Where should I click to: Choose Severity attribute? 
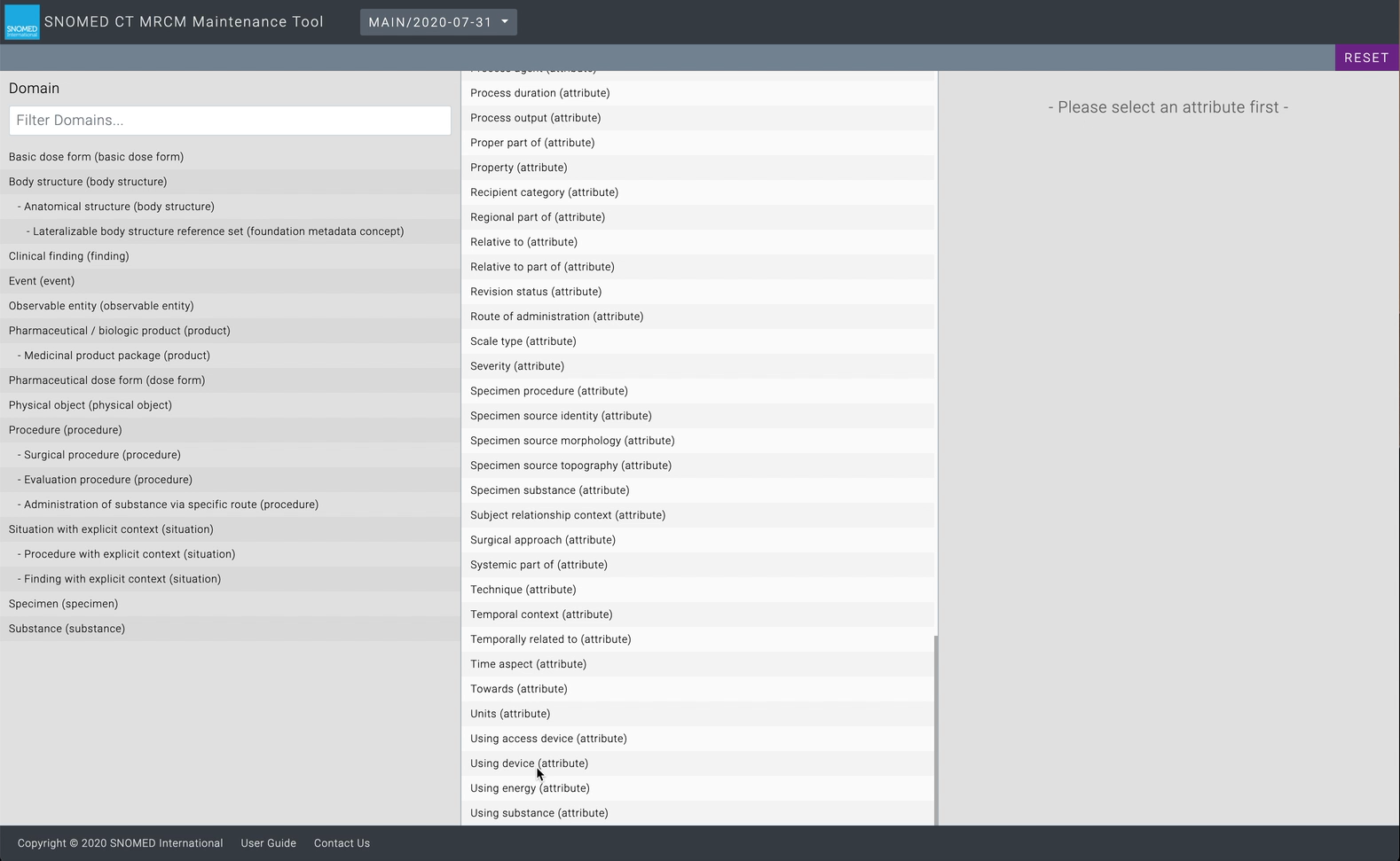coord(697,366)
